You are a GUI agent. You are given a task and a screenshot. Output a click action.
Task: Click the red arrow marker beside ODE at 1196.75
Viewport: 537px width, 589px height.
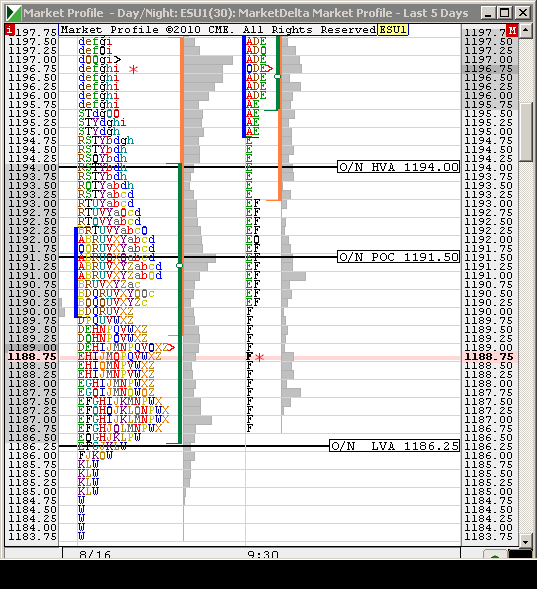(x=269, y=68)
